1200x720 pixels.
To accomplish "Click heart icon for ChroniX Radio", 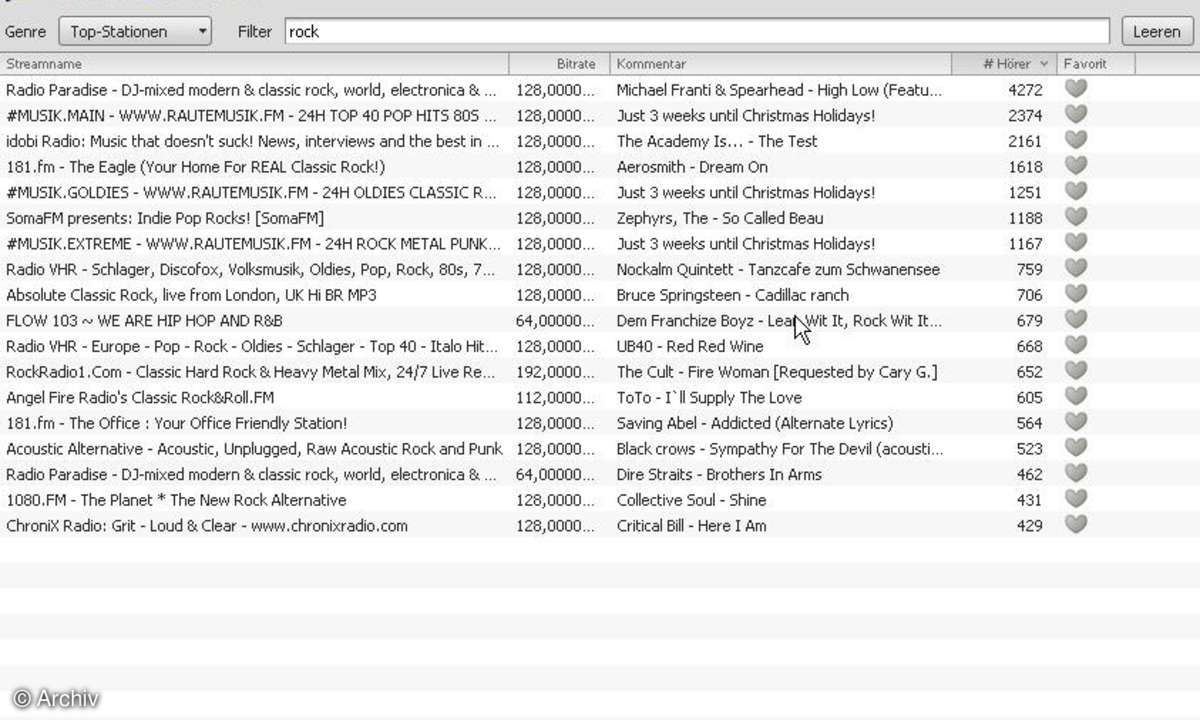I will click(1075, 525).
